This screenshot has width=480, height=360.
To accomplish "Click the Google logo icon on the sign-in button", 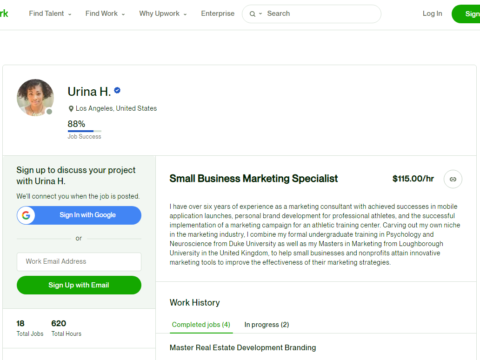I will click(26, 215).
